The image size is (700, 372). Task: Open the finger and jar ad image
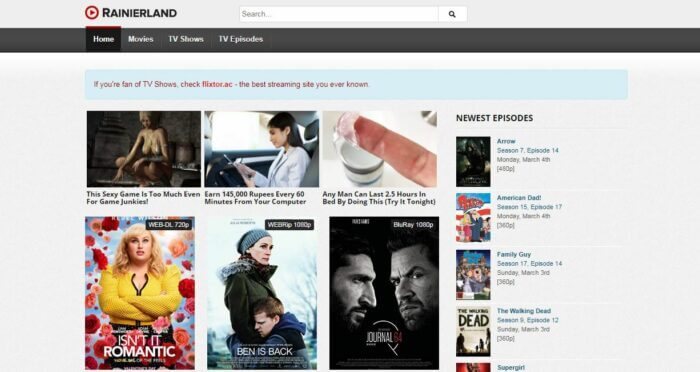(x=380, y=149)
